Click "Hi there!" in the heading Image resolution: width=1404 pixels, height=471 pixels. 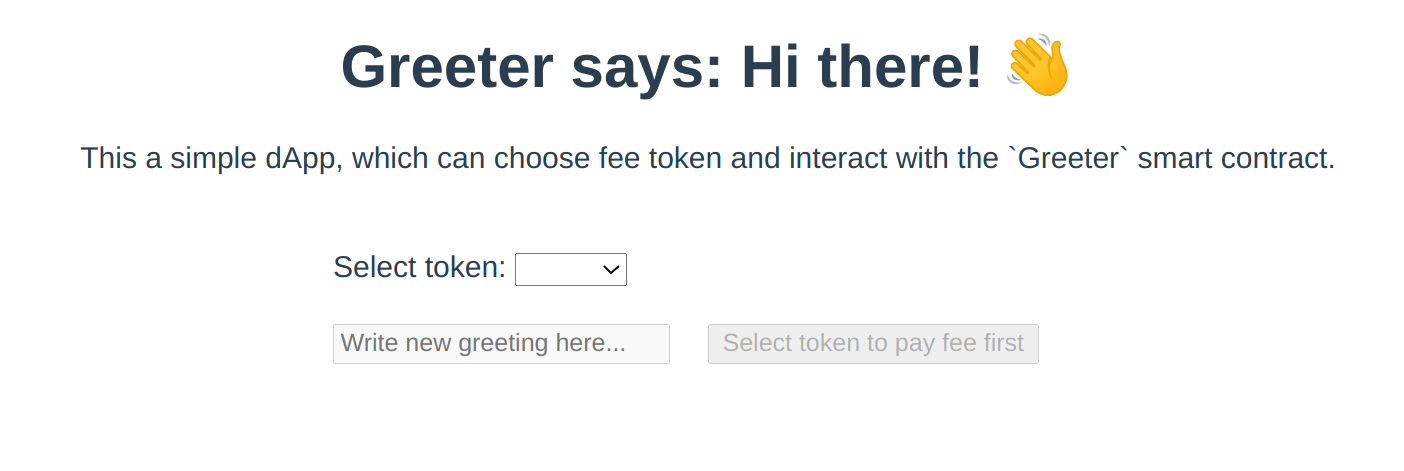click(x=861, y=68)
